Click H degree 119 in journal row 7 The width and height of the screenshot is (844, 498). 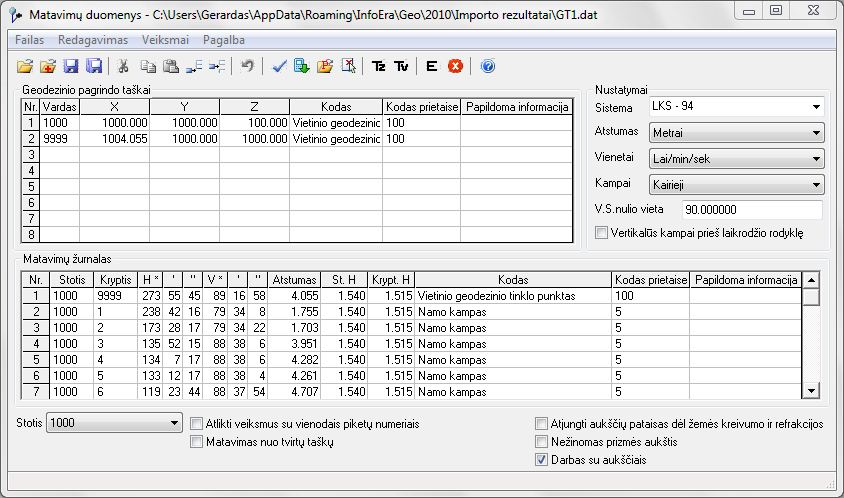(x=150, y=392)
